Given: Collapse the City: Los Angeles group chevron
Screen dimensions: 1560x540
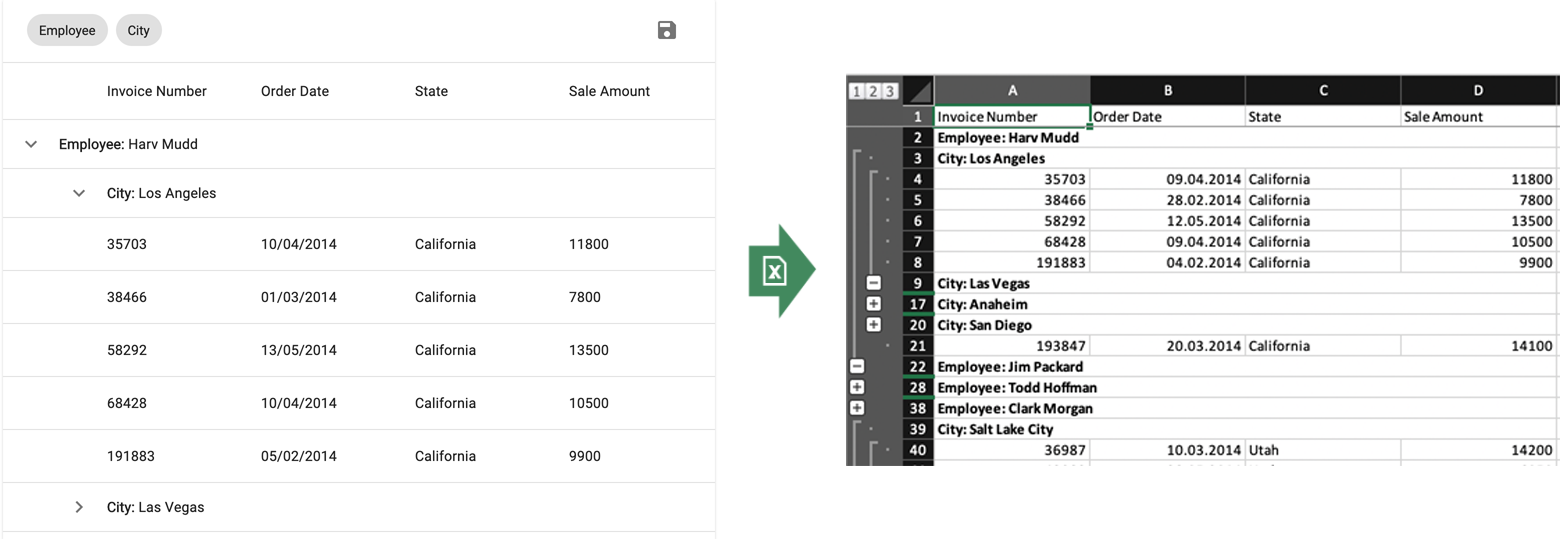Looking at the screenshot, I should tap(79, 193).
